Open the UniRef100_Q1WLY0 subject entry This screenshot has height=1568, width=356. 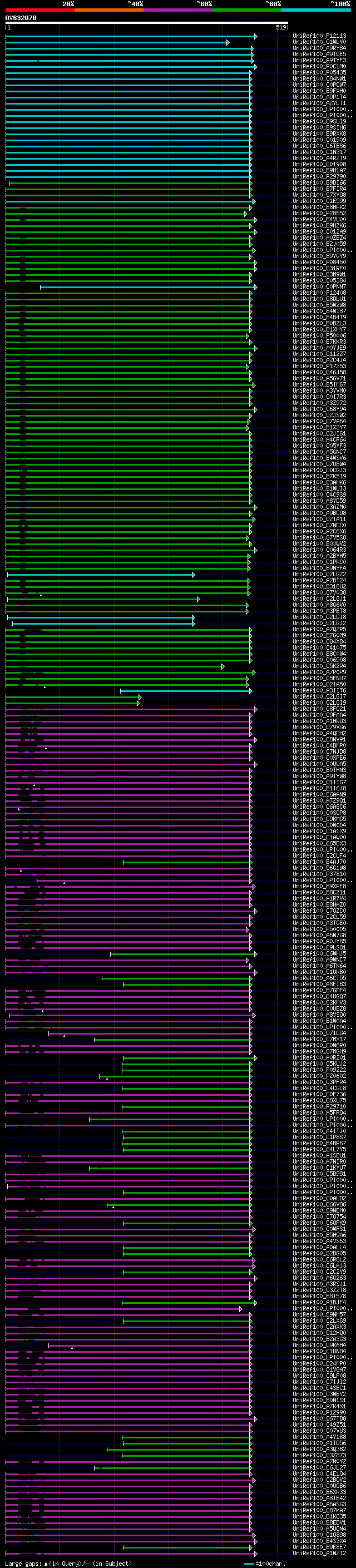tap(319, 43)
